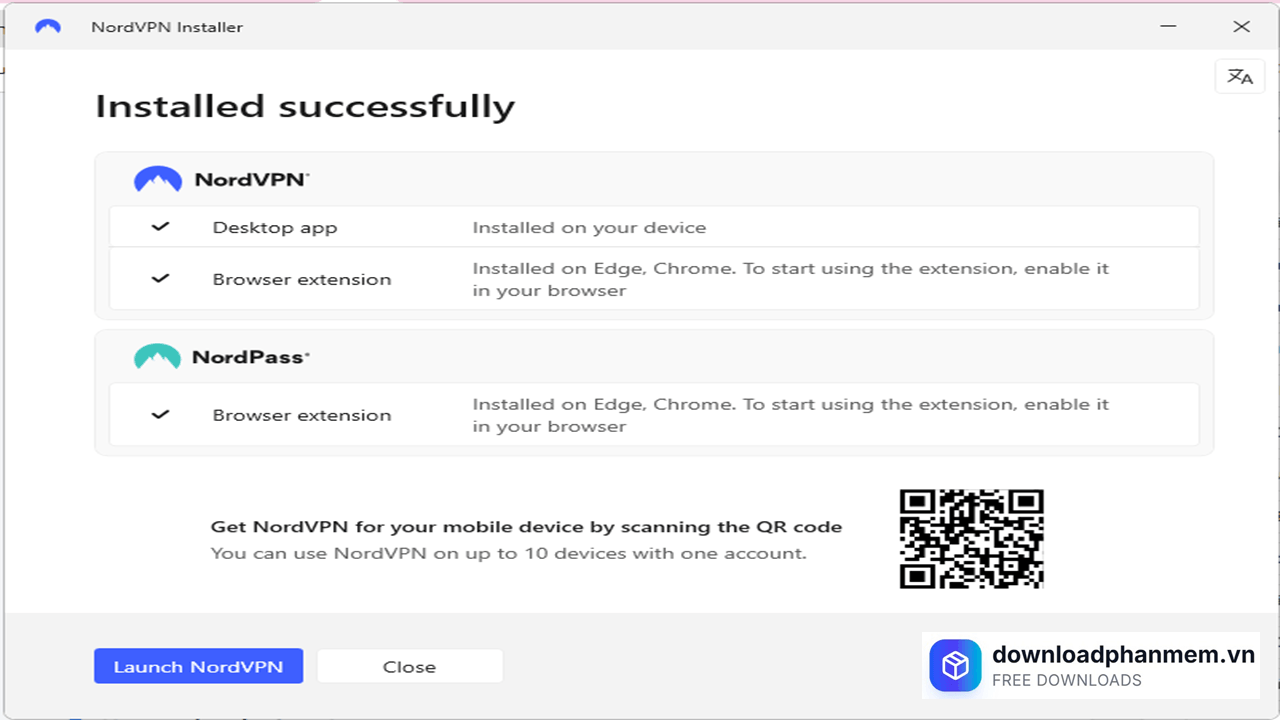The height and width of the screenshot is (720, 1280).
Task: Click the blue NordVPN mountain logo
Action: [157, 178]
